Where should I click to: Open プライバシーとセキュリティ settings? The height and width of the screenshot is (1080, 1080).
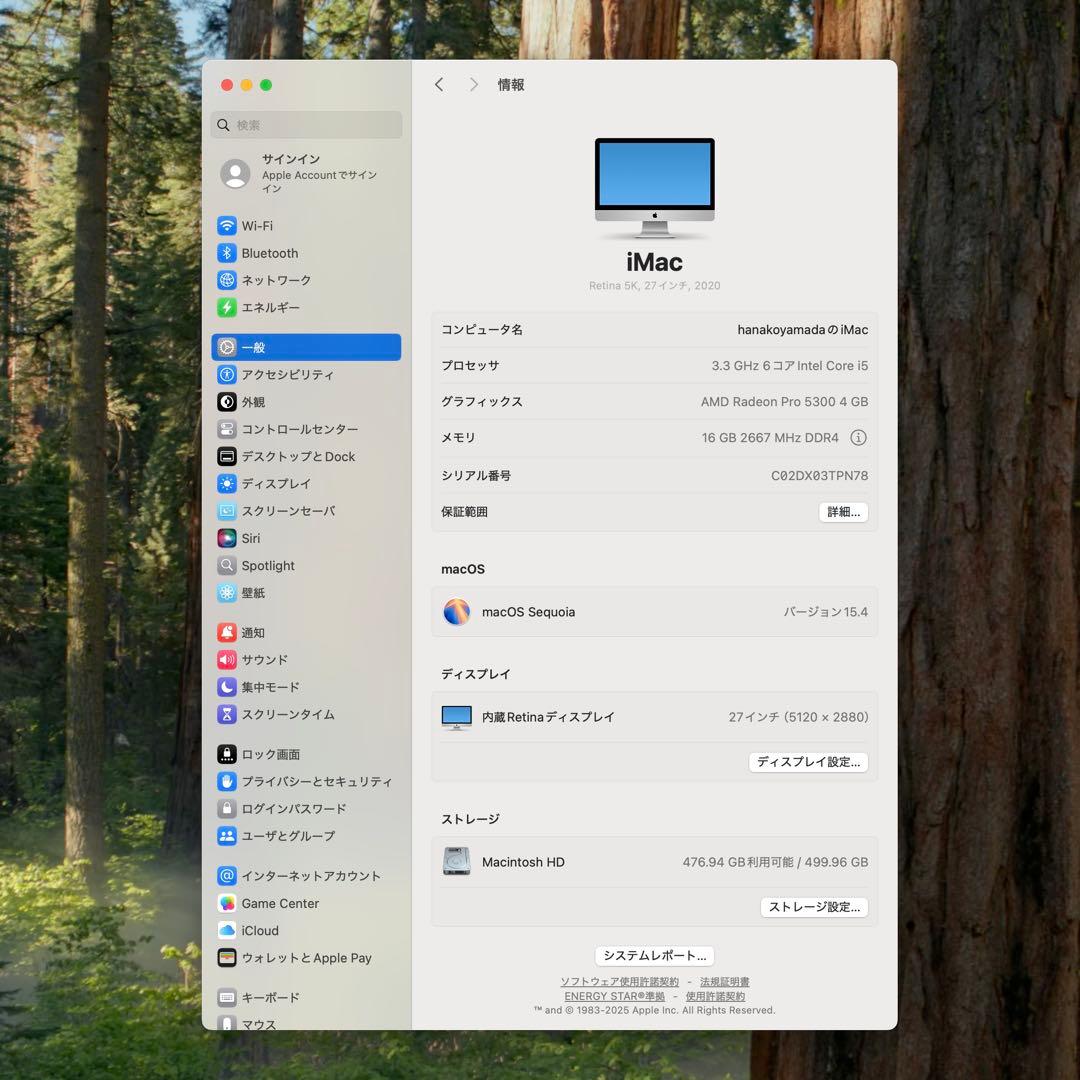pyautogui.click(x=316, y=781)
